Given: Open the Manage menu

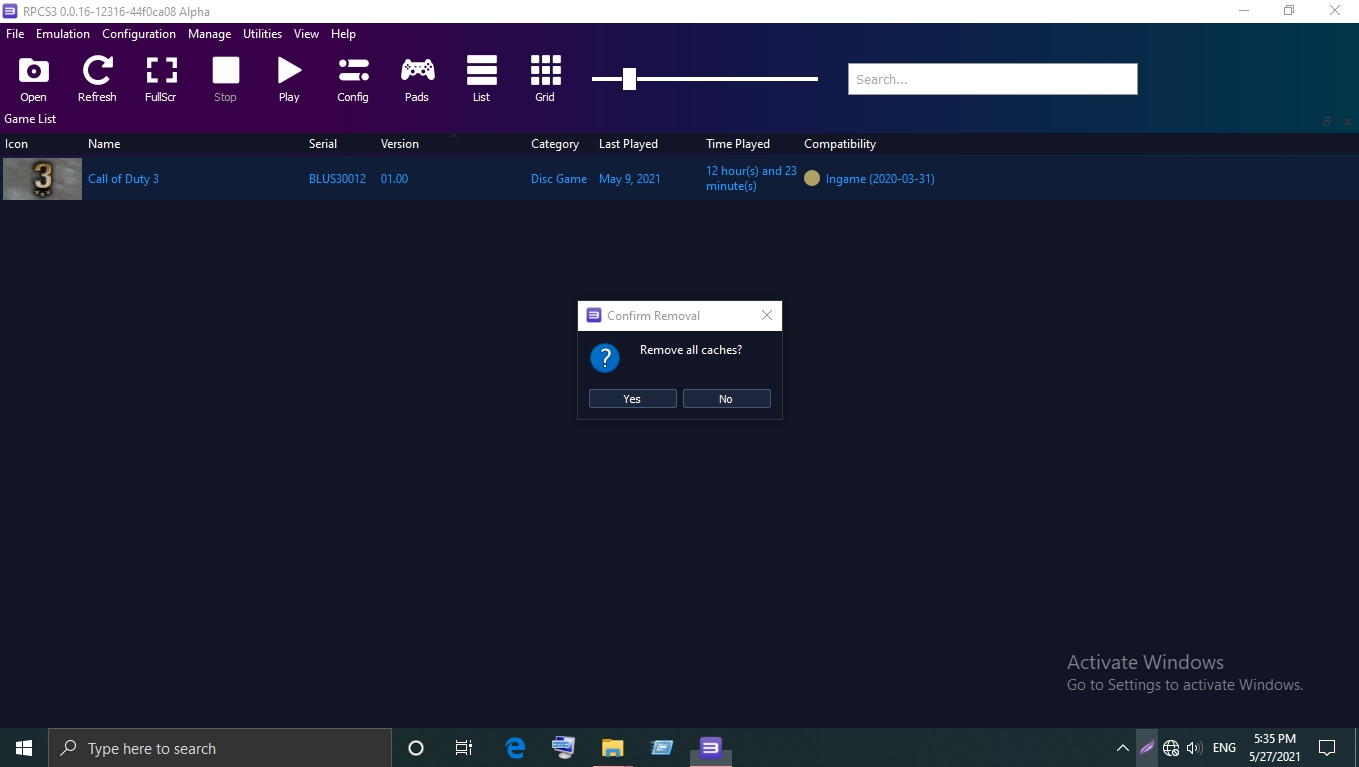Looking at the screenshot, I should pyautogui.click(x=209, y=34).
